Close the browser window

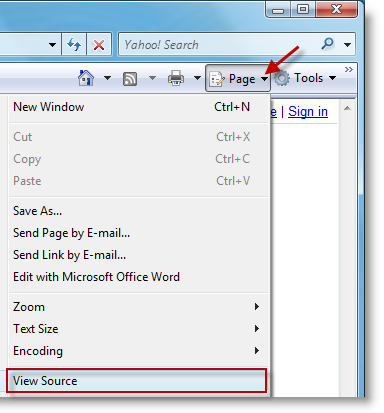coord(336,9)
